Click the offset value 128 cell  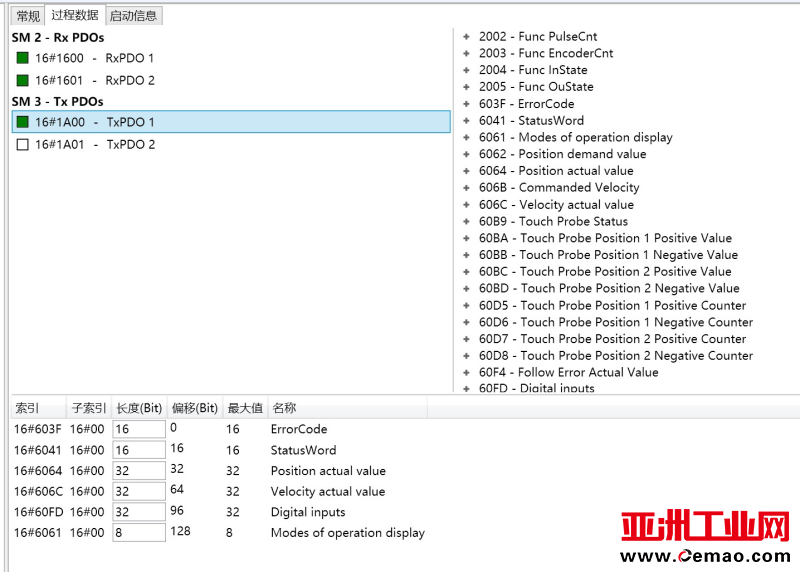[181, 531]
